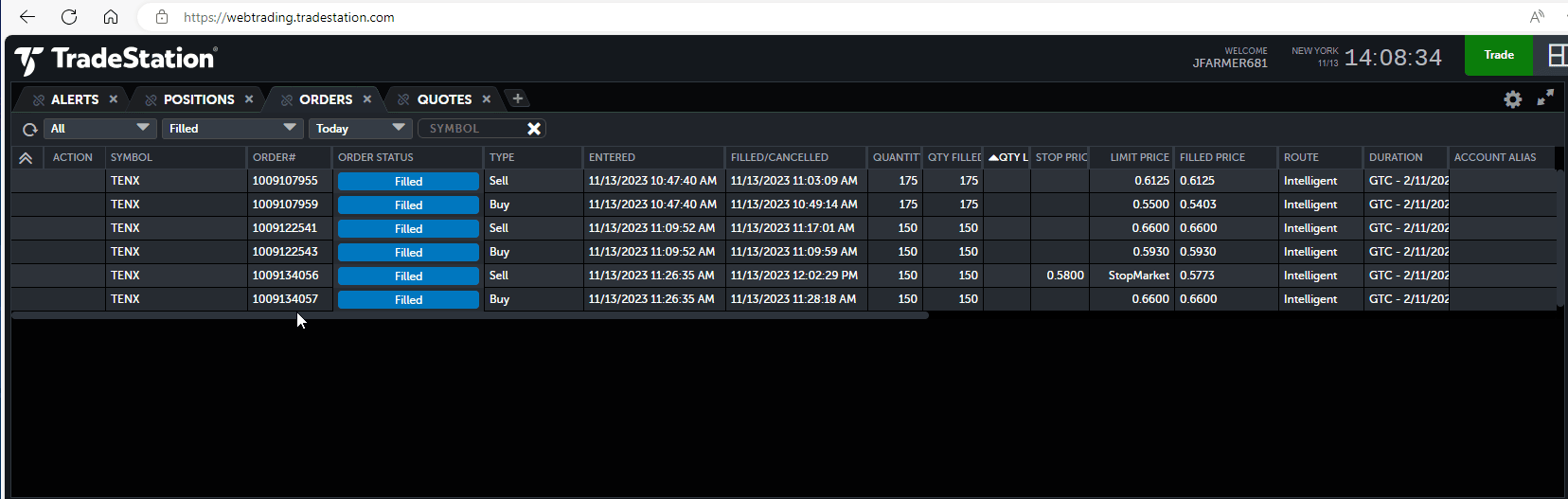1568x499 pixels.
Task: Open settings gear for the orders panel
Action: [1513, 99]
